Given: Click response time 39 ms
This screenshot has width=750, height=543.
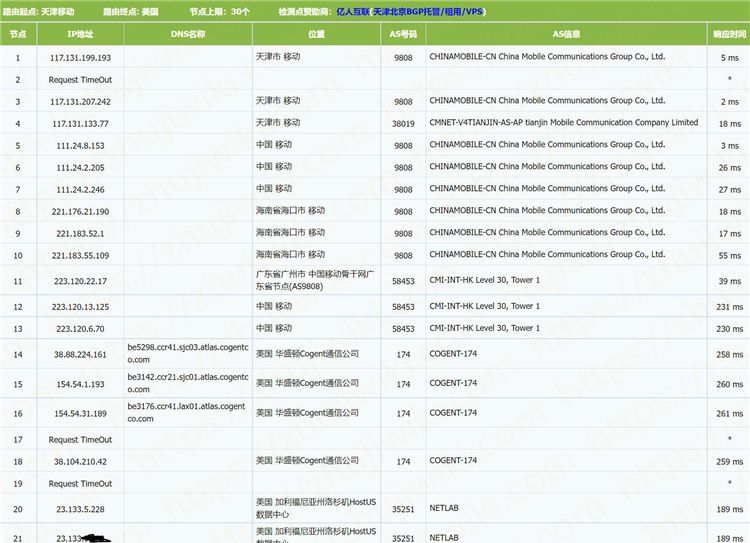Looking at the screenshot, I should (x=729, y=281).
